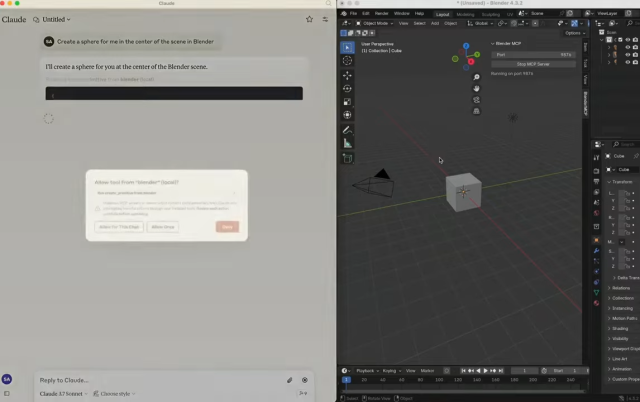Switch to the Modeling workspace tab

466,13
